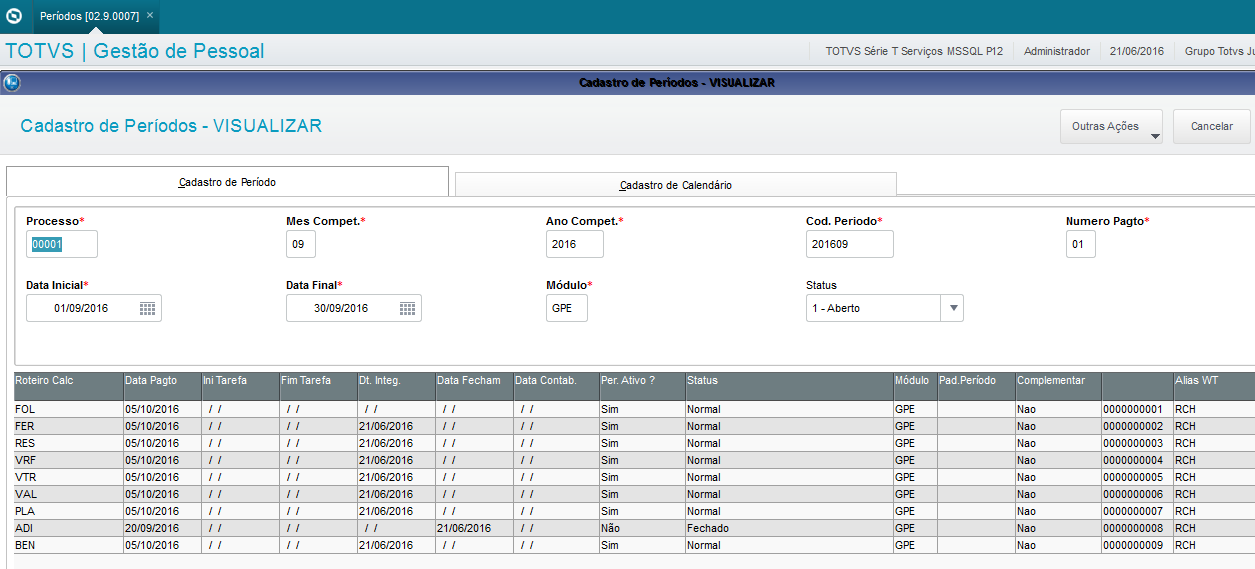Click the Status grid column header
This screenshot has height=569, width=1255.
coord(788,387)
